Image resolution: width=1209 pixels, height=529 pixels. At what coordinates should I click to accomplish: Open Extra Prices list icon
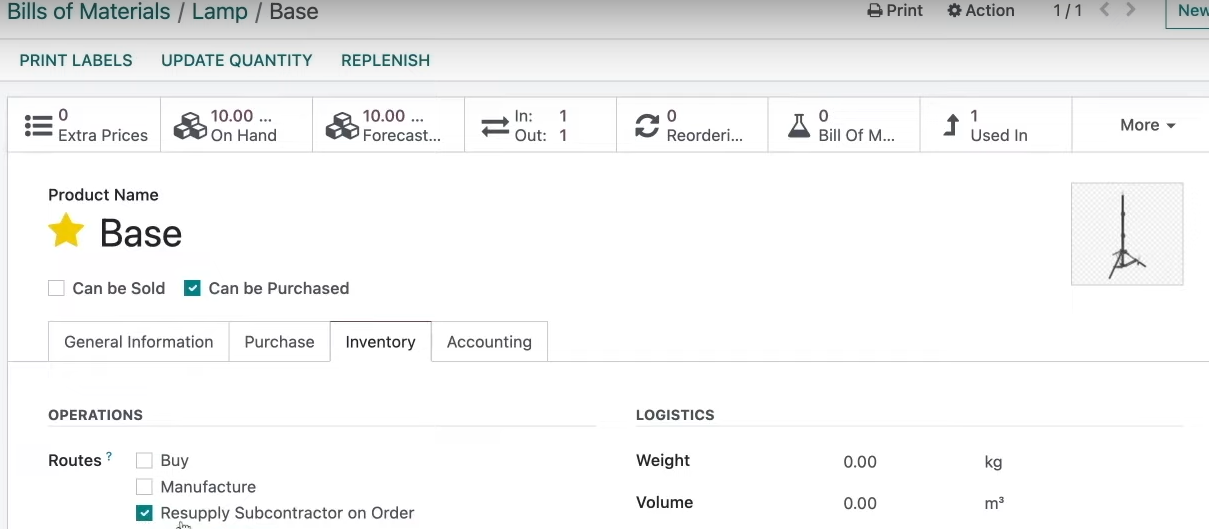click(38, 126)
